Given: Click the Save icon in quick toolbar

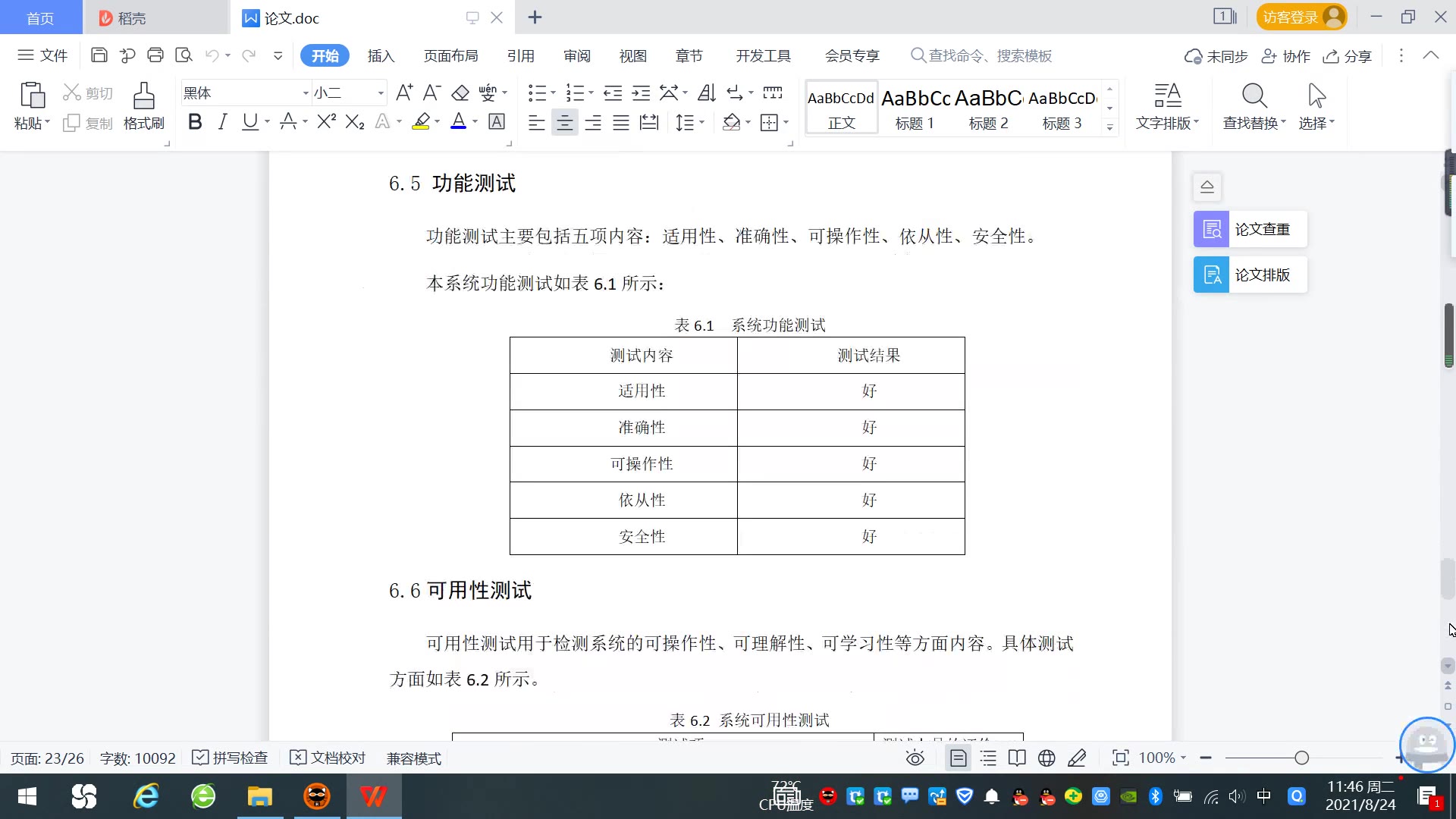Looking at the screenshot, I should coord(99,55).
